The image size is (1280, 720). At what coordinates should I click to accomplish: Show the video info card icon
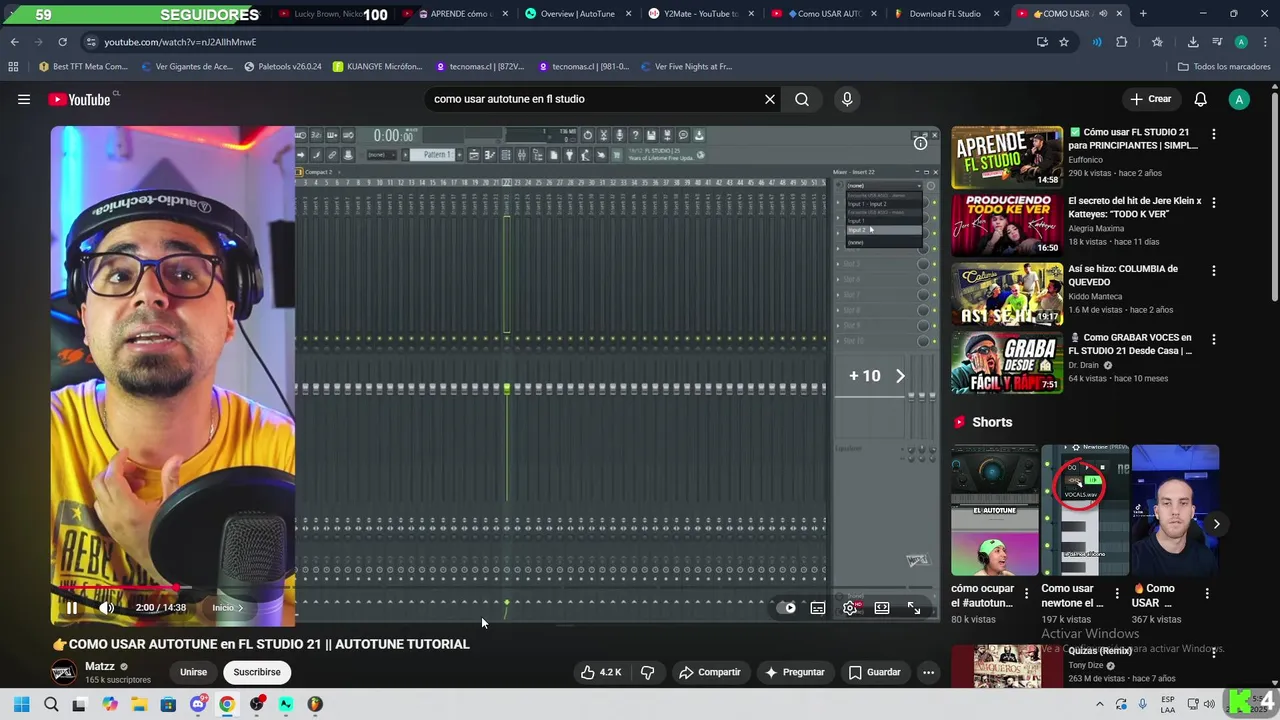920,143
